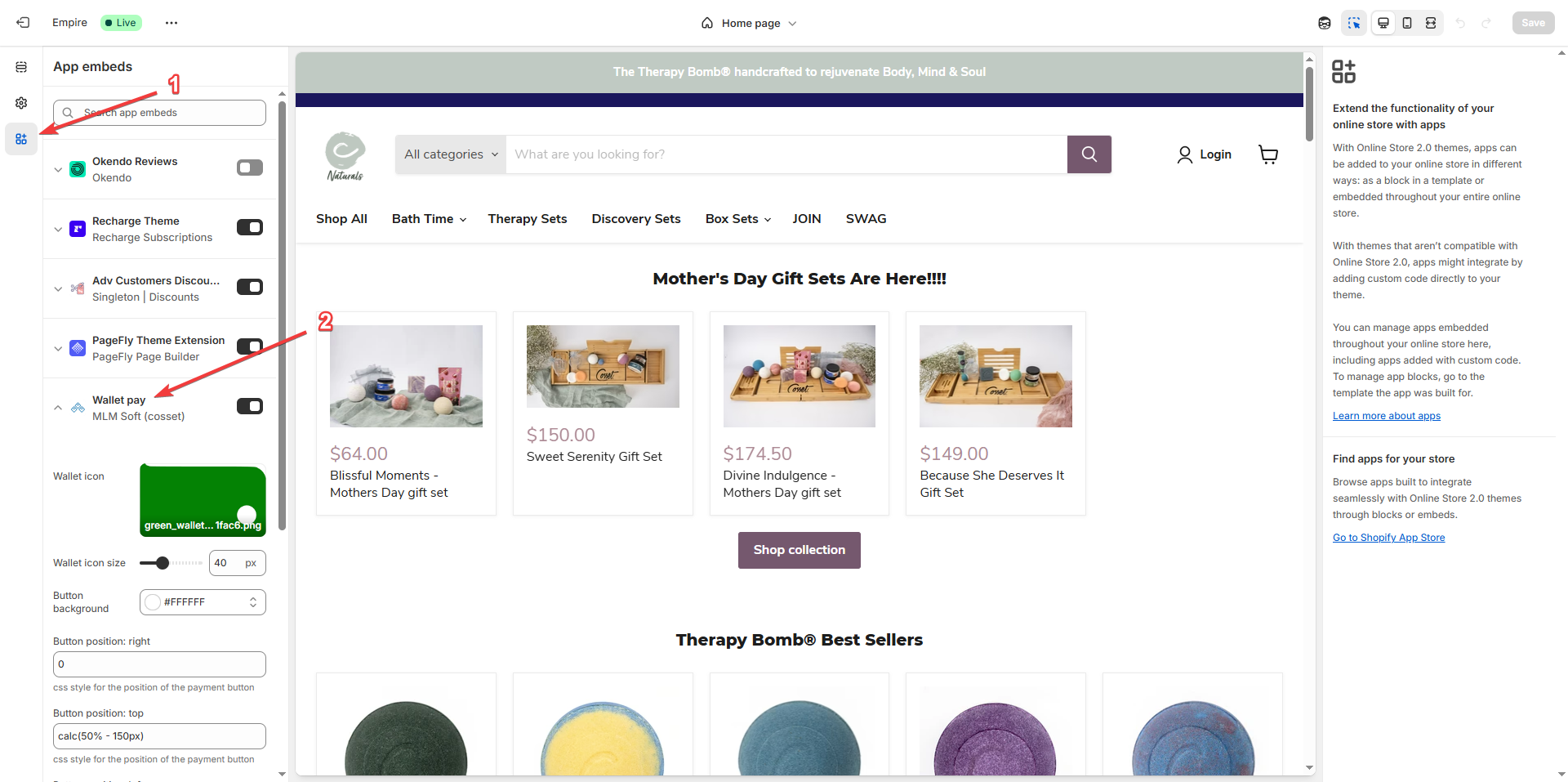Image resolution: width=1568 pixels, height=782 pixels.
Task: Switch to desktop preview icon
Action: (1383, 23)
